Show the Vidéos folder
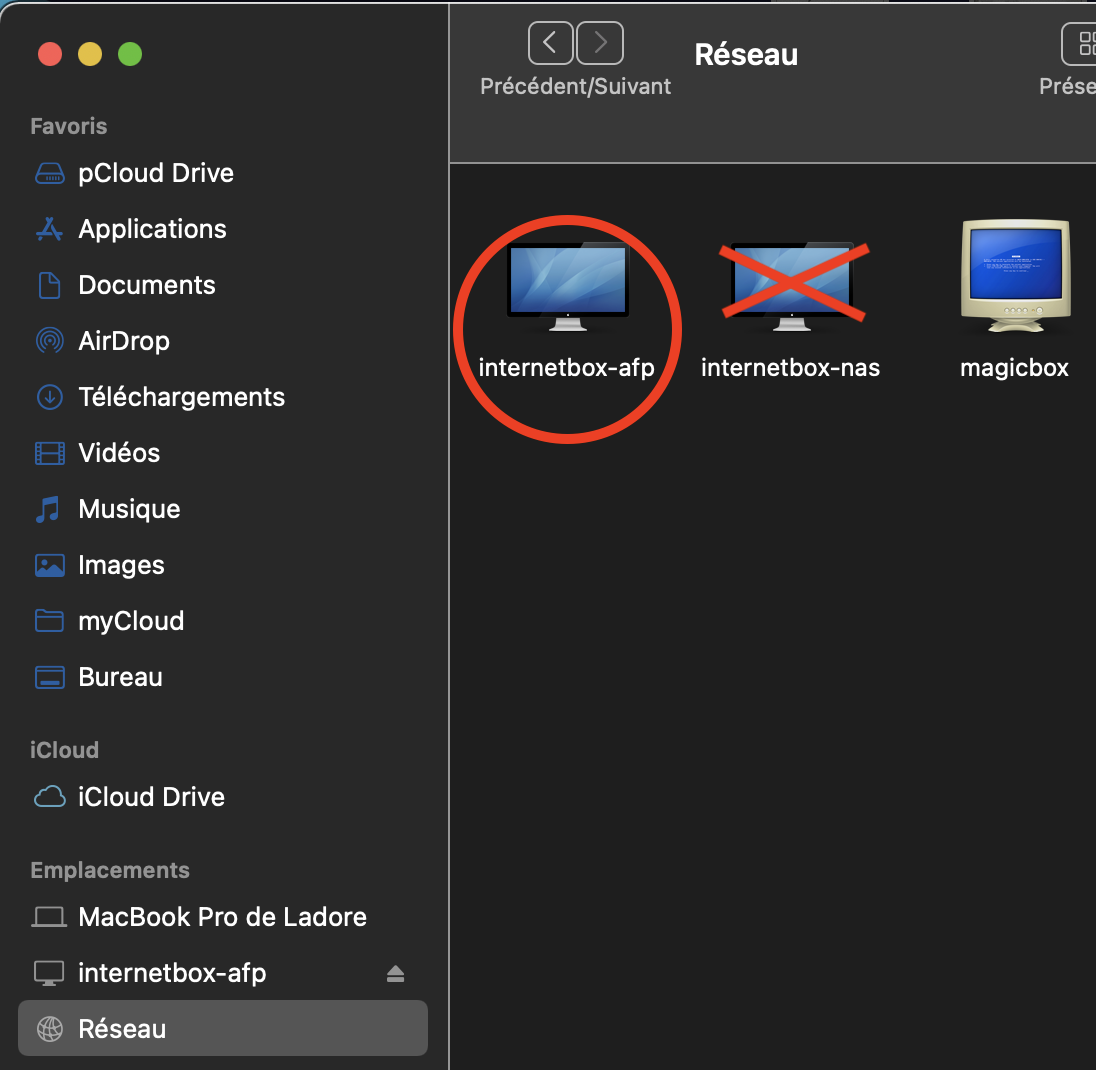The height and width of the screenshot is (1070, 1096). coord(119,453)
